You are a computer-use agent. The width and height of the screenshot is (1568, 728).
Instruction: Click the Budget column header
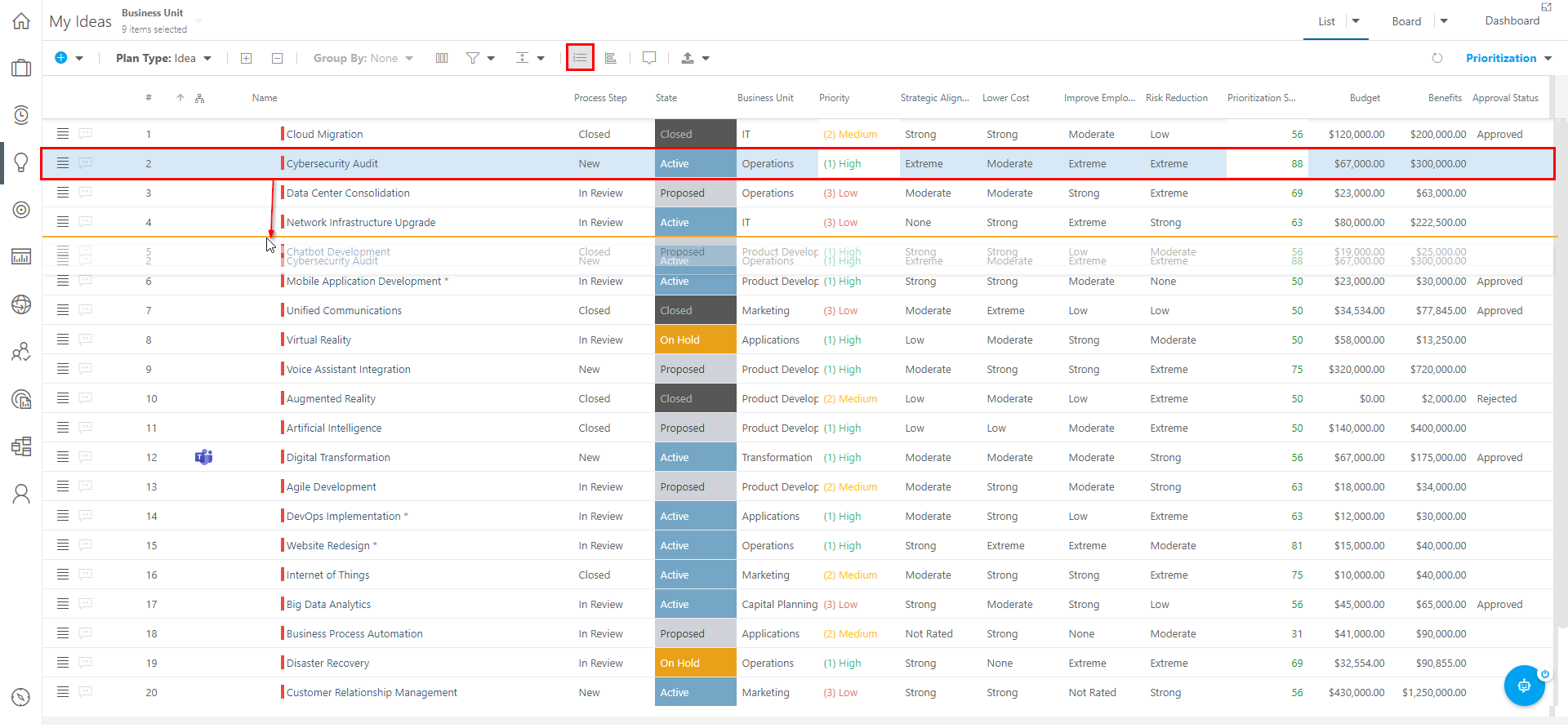tap(1365, 98)
